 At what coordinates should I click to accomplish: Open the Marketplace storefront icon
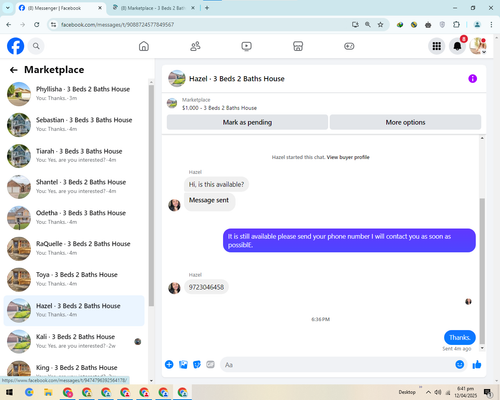[298, 46]
